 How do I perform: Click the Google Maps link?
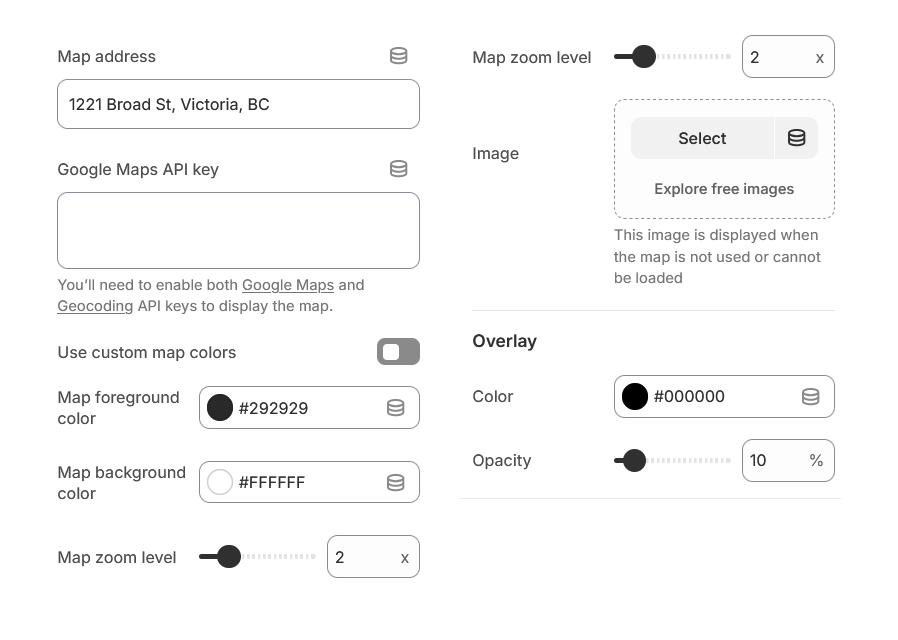tap(288, 285)
